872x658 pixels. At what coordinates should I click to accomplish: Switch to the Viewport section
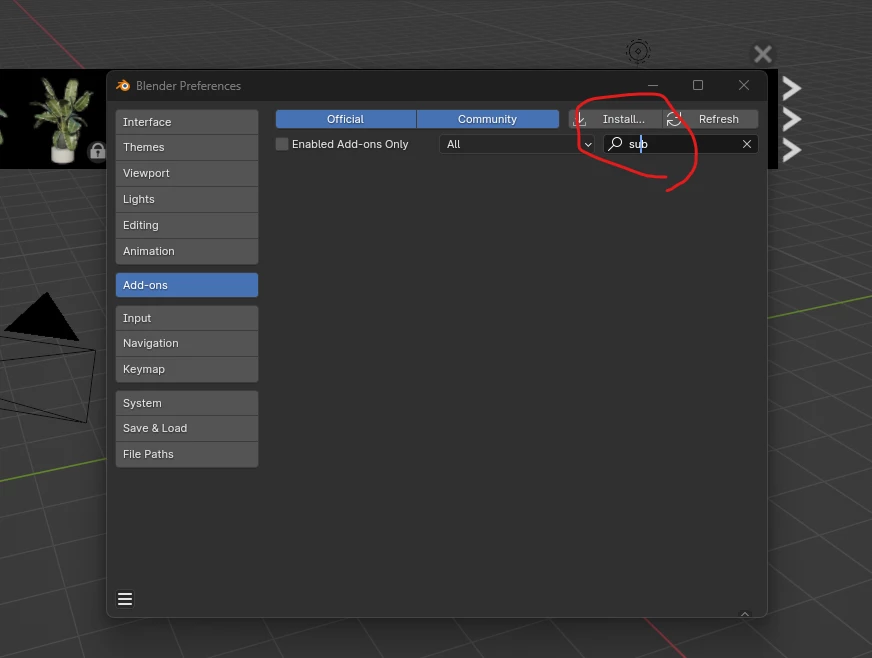pyautogui.click(x=187, y=174)
